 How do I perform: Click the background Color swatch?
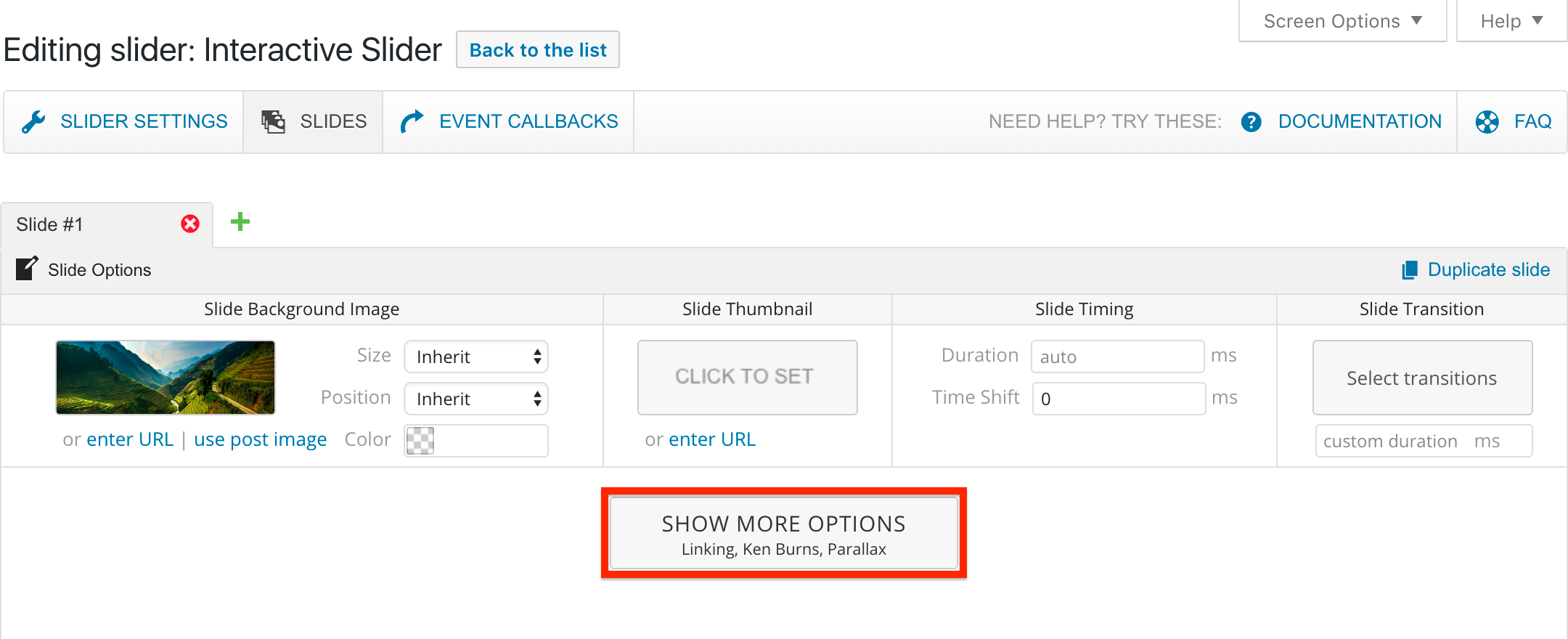point(420,440)
